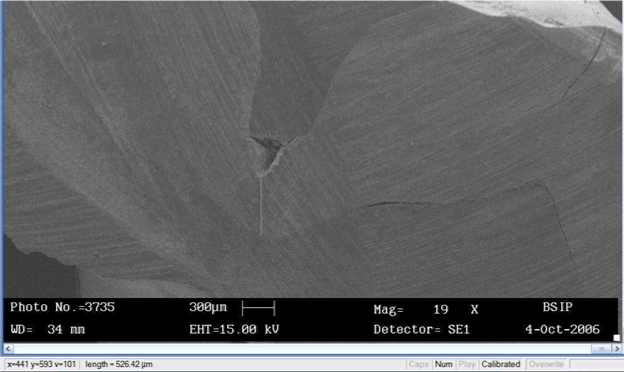This screenshot has width=624, height=372.
Task: Select the vertical measurement line on image
Action: (261, 206)
